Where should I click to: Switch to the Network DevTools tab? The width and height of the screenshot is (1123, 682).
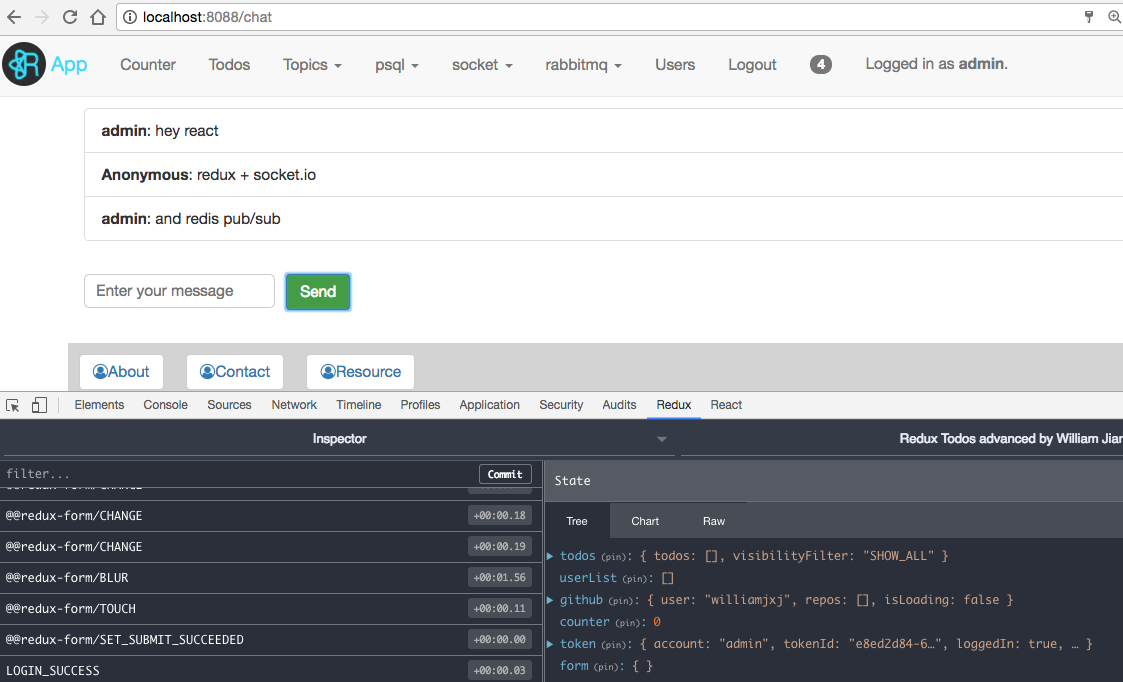(294, 405)
